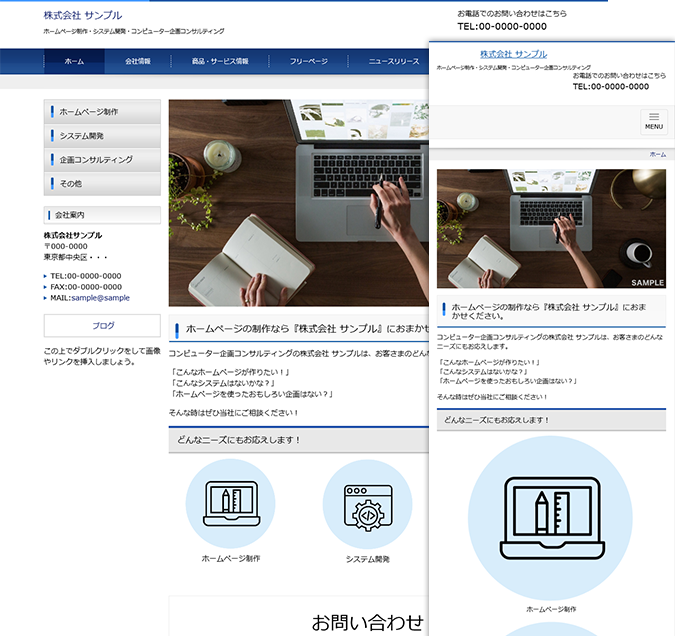Click その他 in the sidebar menu

point(102,184)
